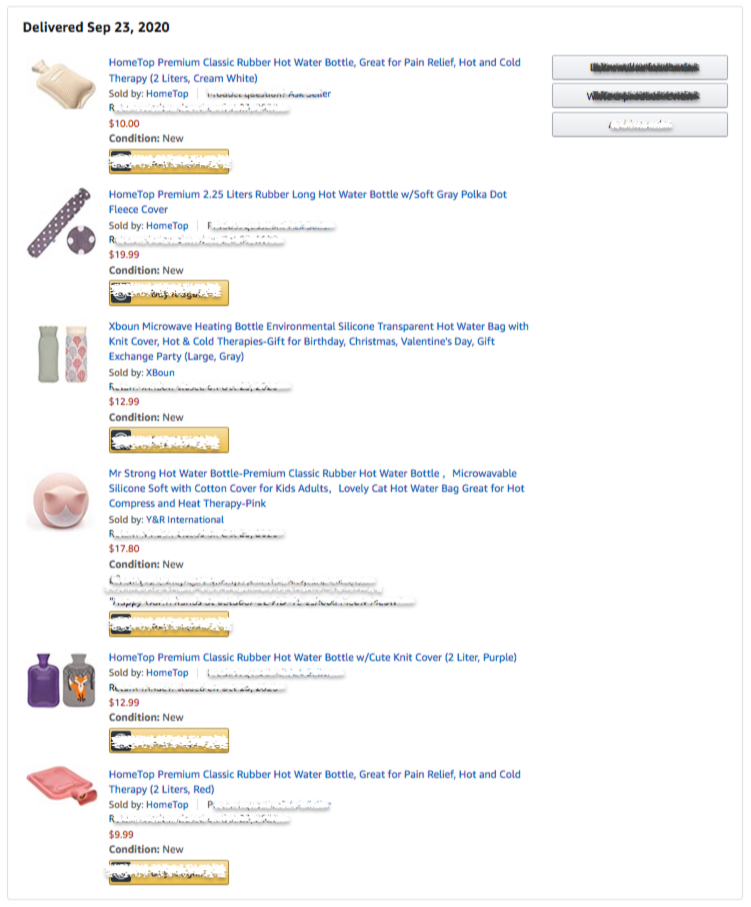751x907 pixels.
Task: Click the Buy it again icon beside the polka dot bottle
Action: [x=122, y=293]
